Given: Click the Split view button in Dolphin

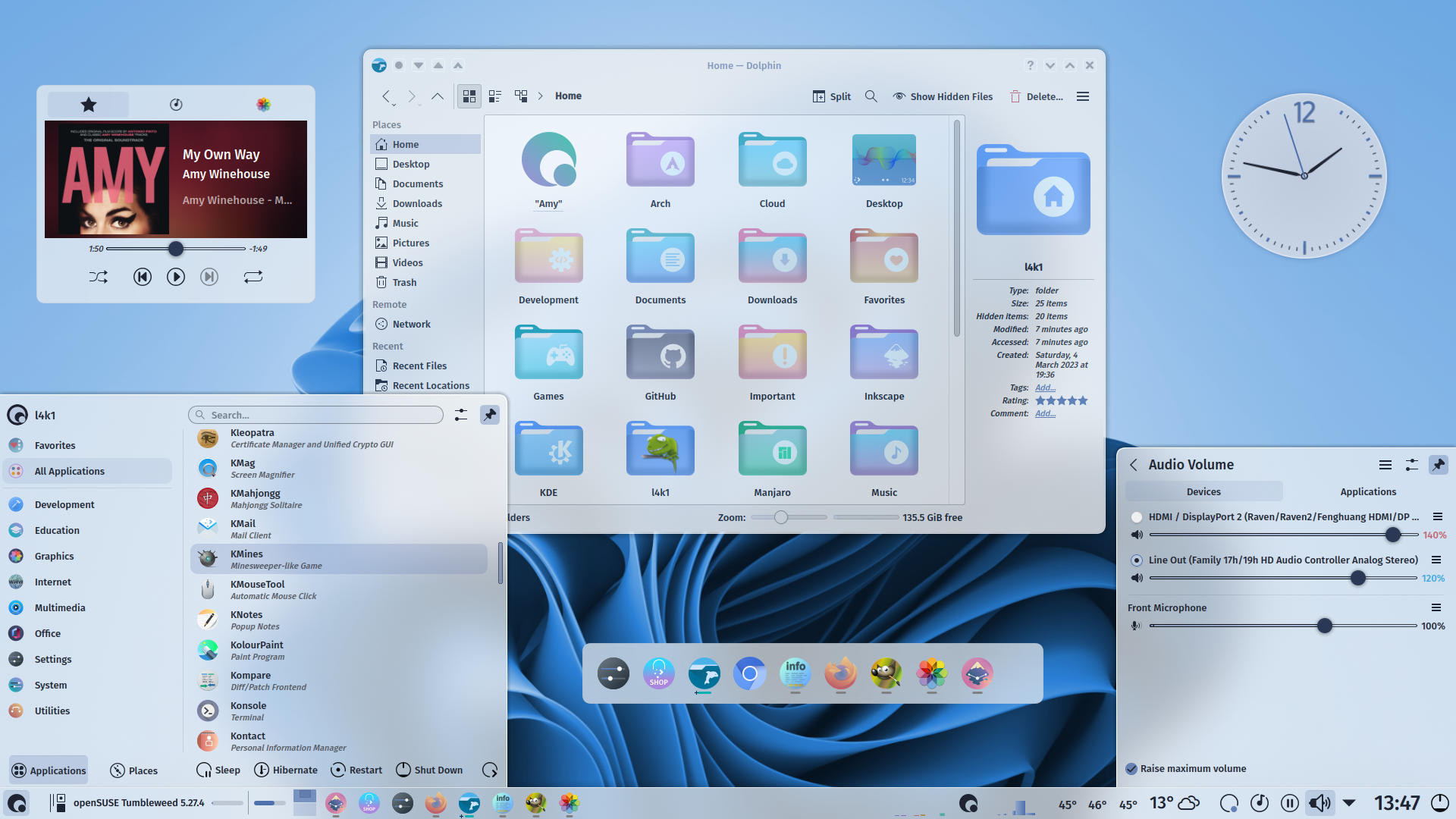Looking at the screenshot, I should [832, 96].
